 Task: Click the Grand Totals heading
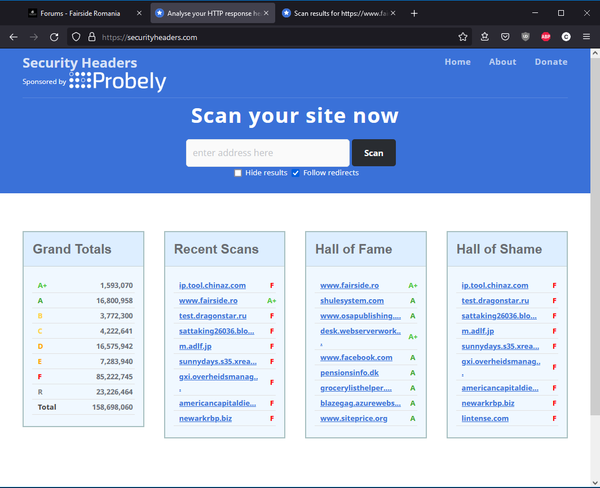tap(72, 249)
